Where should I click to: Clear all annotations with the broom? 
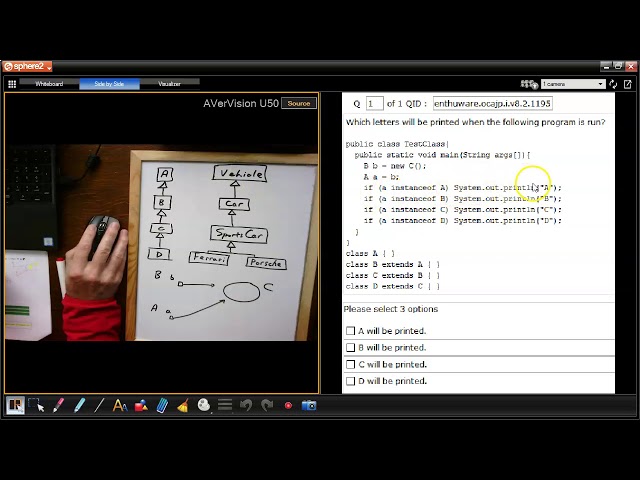pos(183,405)
